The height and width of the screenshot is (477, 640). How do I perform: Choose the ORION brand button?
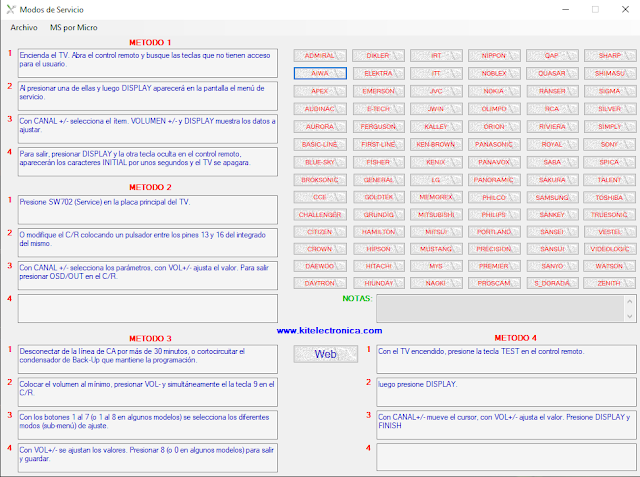click(494, 126)
